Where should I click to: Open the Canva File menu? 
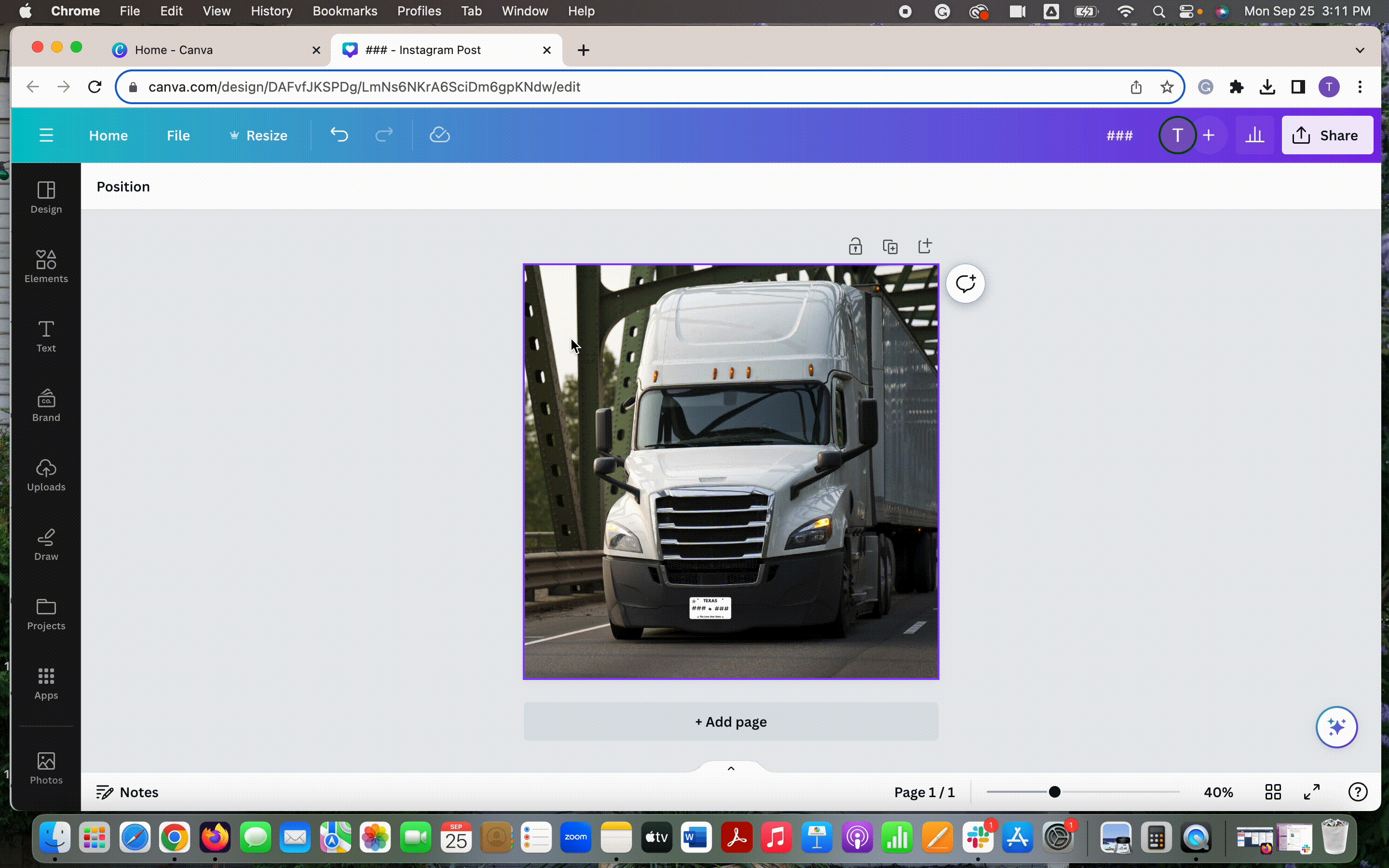click(x=178, y=136)
